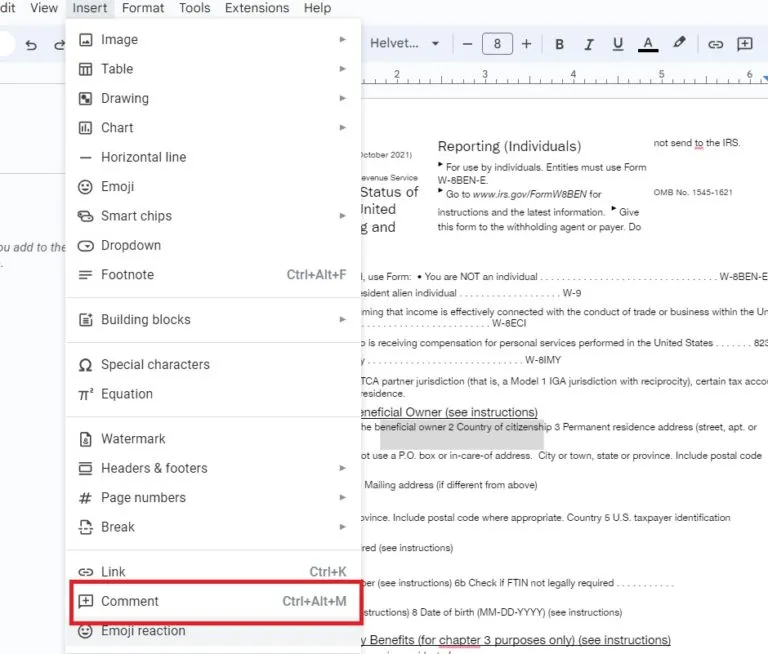Click the insert link toolbar icon
This screenshot has width=768, height=654.
click(x=715, y=45)
